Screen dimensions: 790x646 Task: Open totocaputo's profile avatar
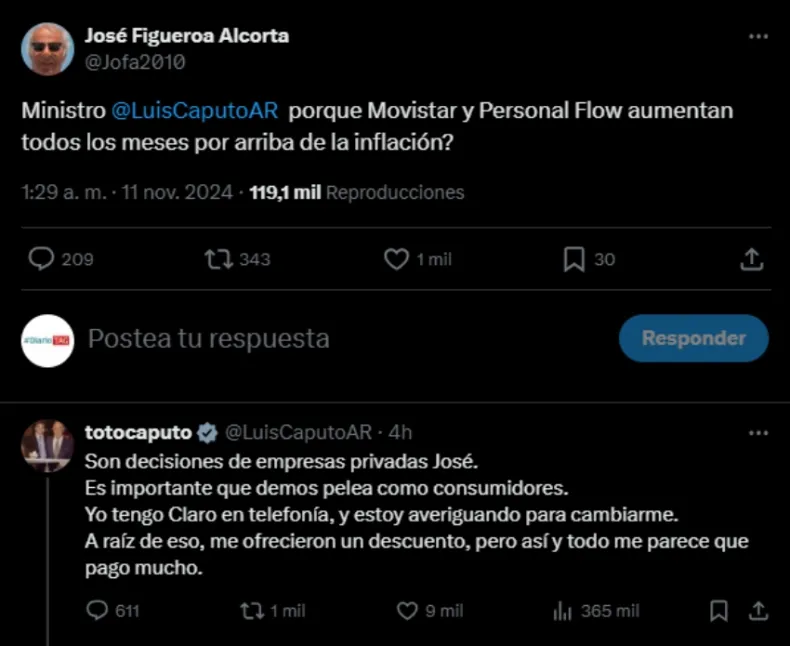coord(47,446)
